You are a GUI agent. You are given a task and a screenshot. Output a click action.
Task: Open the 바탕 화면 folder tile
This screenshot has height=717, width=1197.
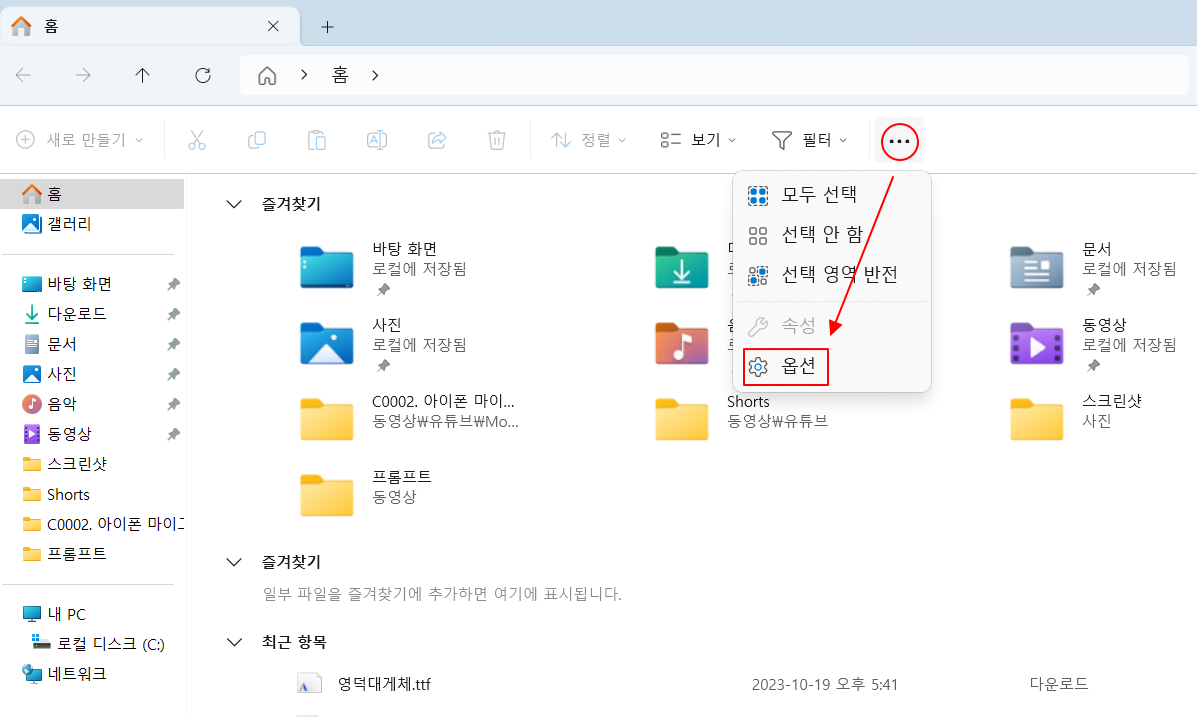pyautogui.click(x=384, y=267)
